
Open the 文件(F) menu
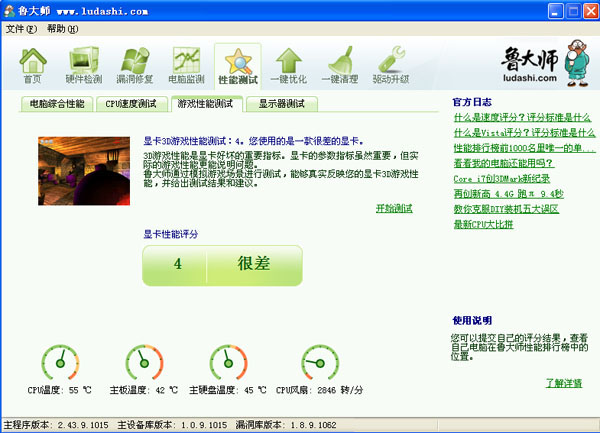click(x=21, y=29)
